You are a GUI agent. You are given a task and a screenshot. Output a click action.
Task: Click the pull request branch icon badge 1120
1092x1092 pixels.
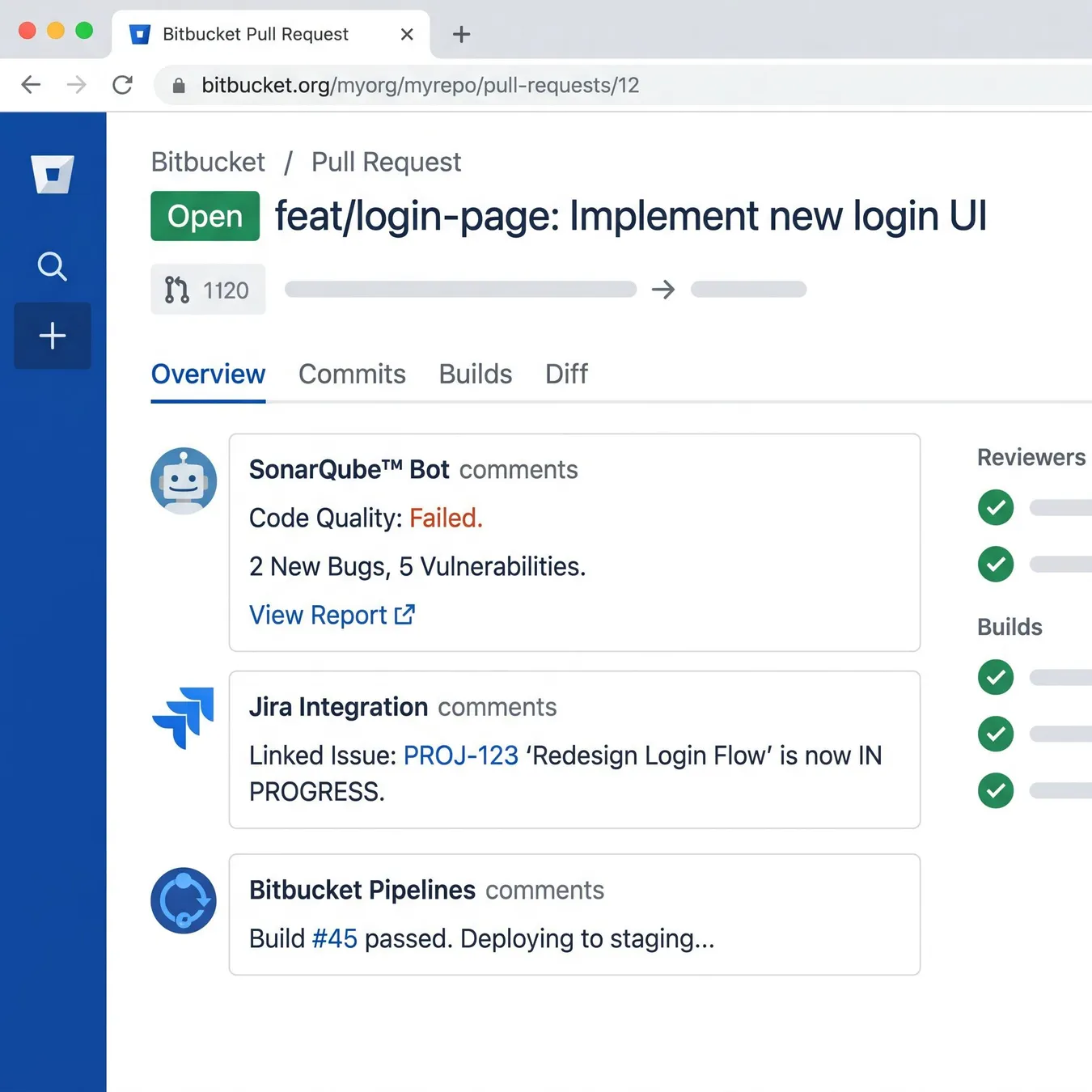pos(208,289)
